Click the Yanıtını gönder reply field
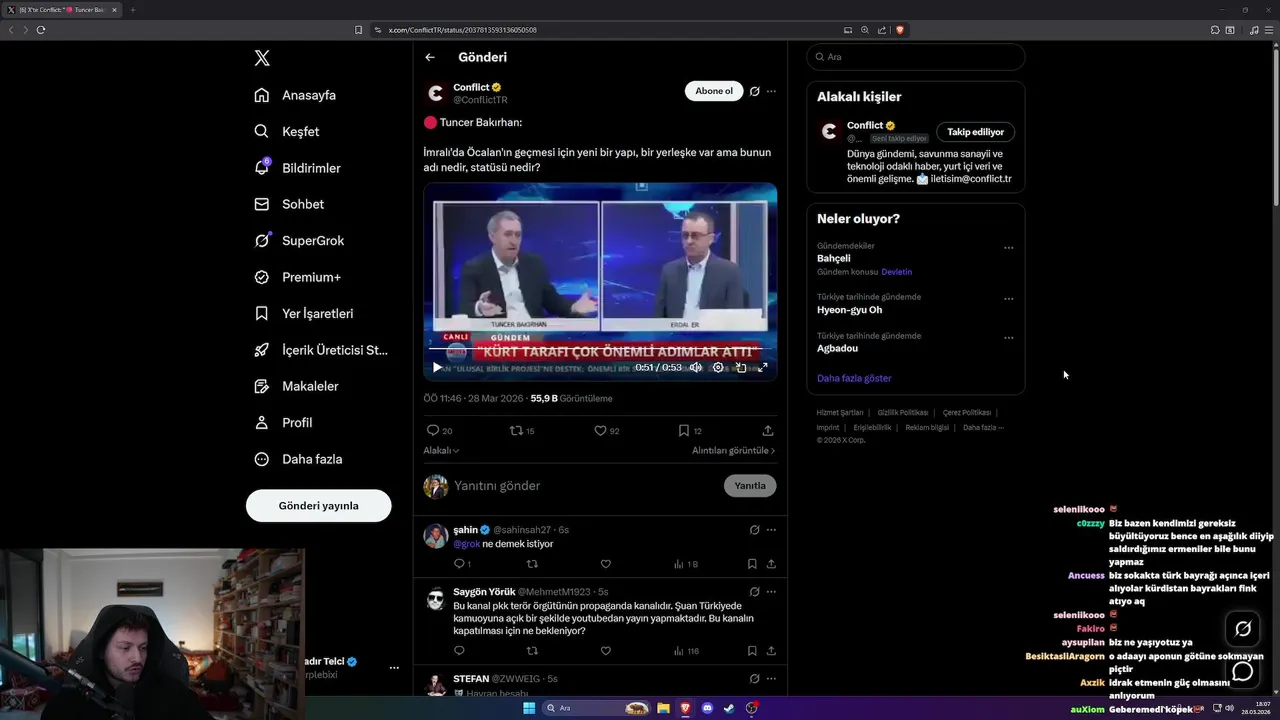This screenshot has width=1280, height=720. pyautogui.click(x=585, y=485)
